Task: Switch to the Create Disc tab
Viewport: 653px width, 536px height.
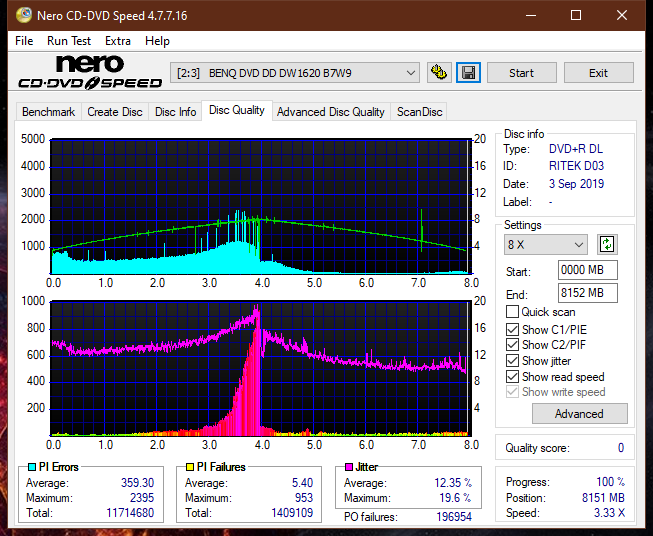Action: coord(115,112)
